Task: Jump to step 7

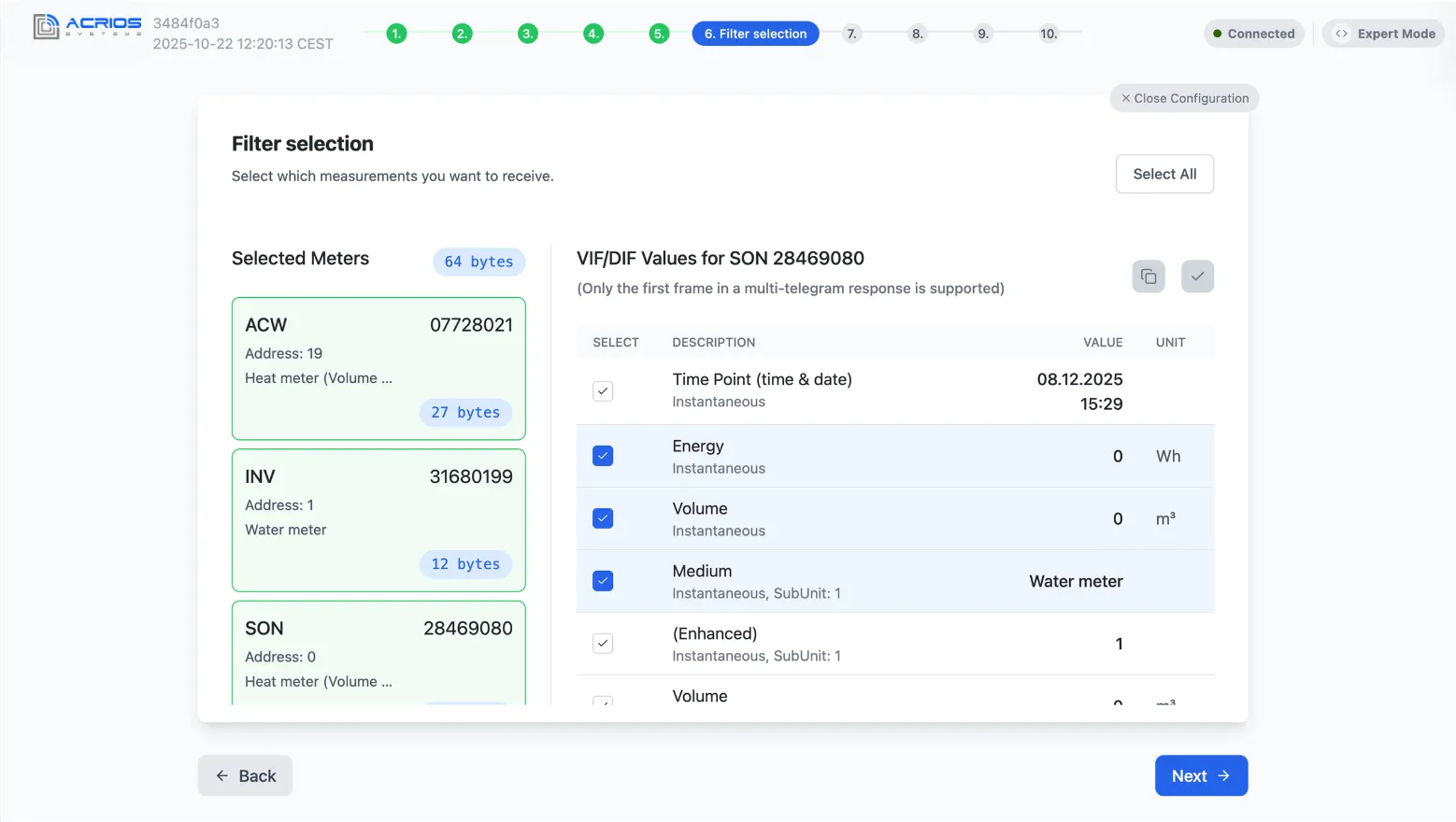Action: coord(851,34)
